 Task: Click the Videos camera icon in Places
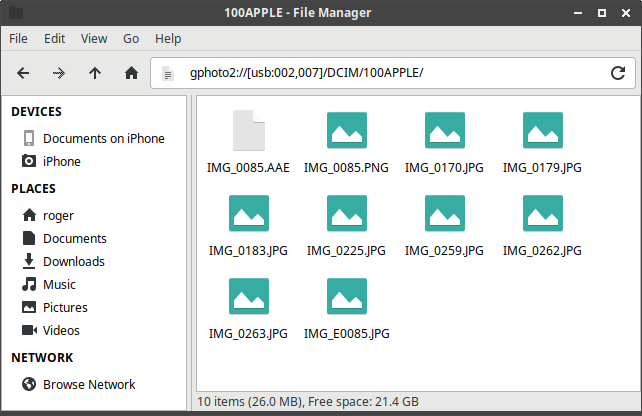click(29, 330)
